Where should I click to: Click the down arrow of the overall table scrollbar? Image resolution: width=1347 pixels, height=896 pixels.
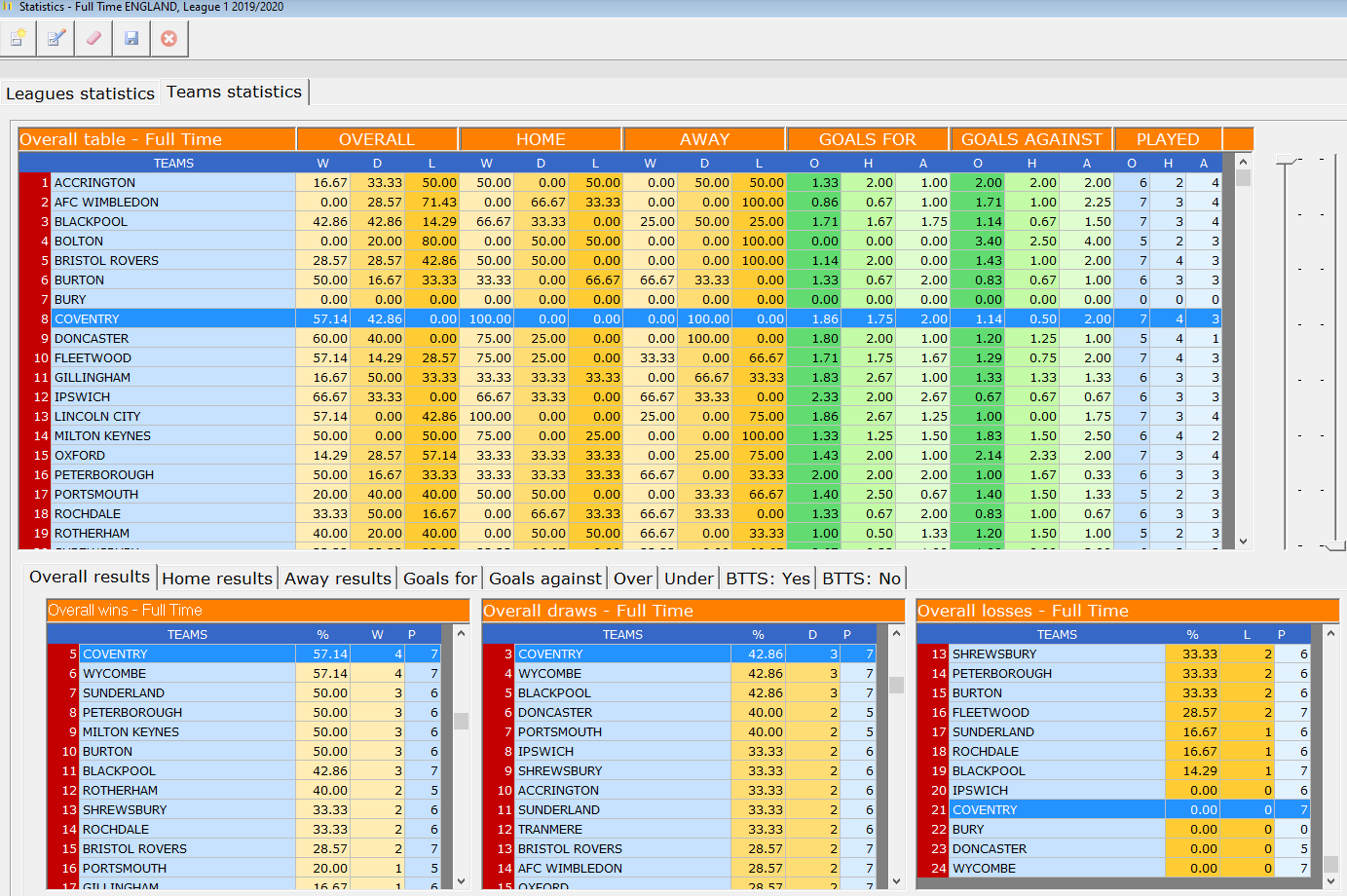pyautogui.click(x=1243, y=541)
